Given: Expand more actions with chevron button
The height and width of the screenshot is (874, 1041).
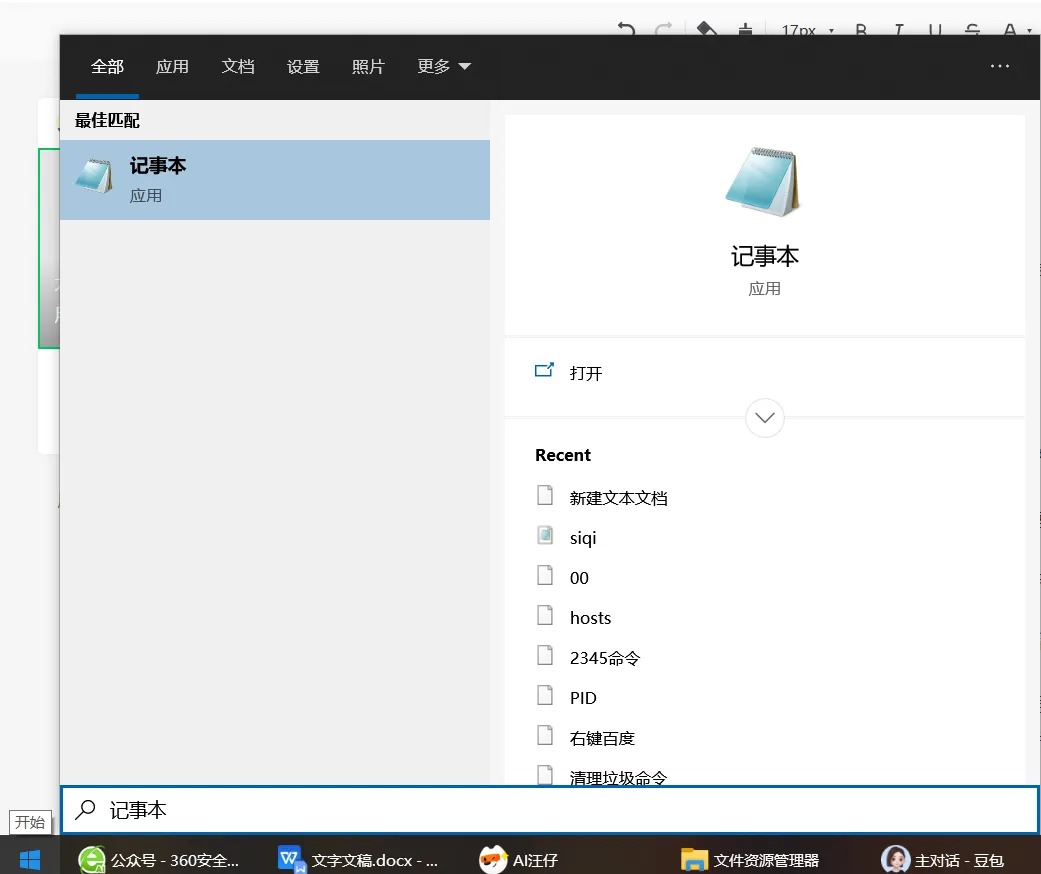Looking at the screenshot, I should [765, 418].
